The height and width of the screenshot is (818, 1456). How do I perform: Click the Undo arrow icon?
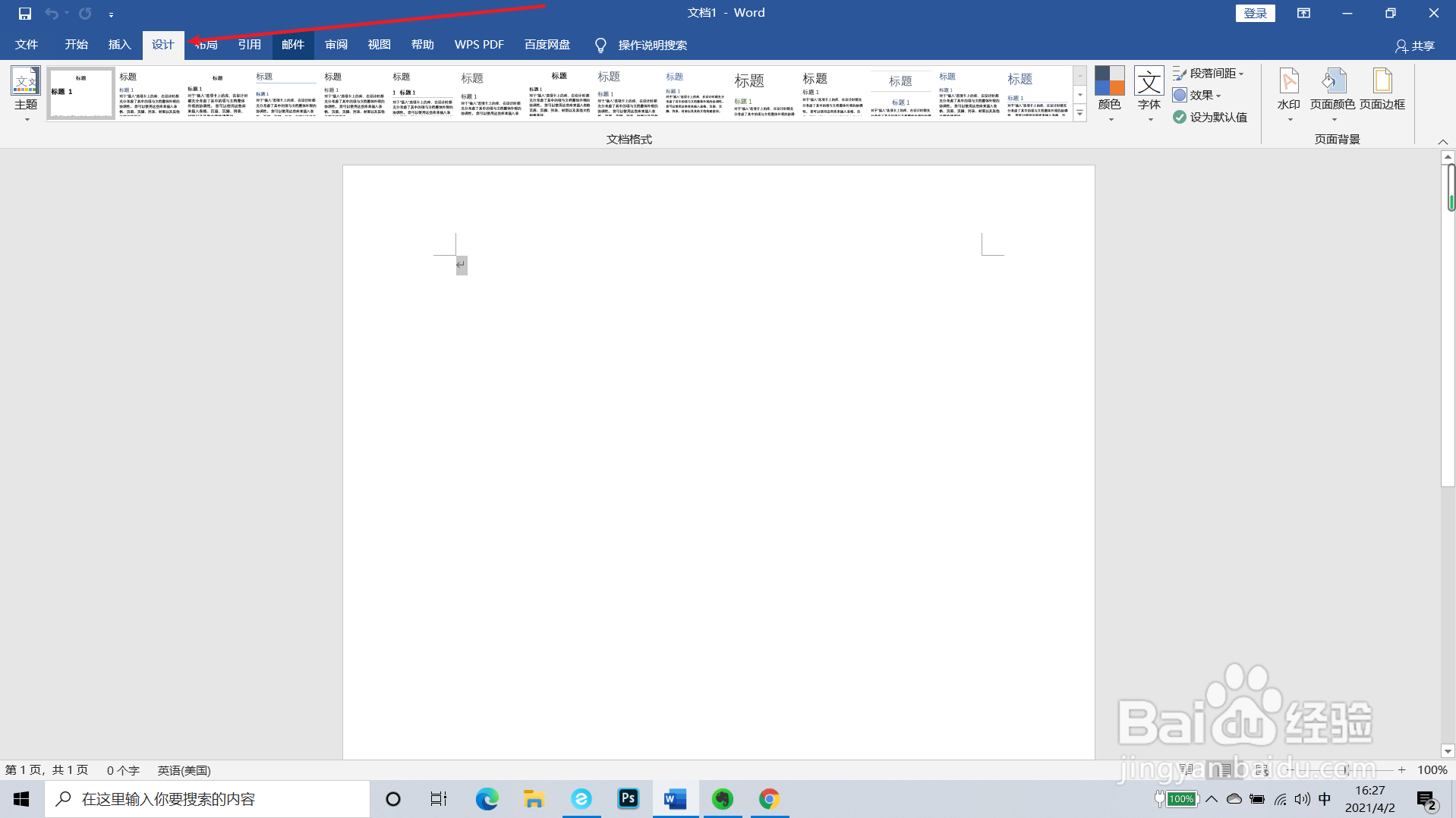(51, 13)
